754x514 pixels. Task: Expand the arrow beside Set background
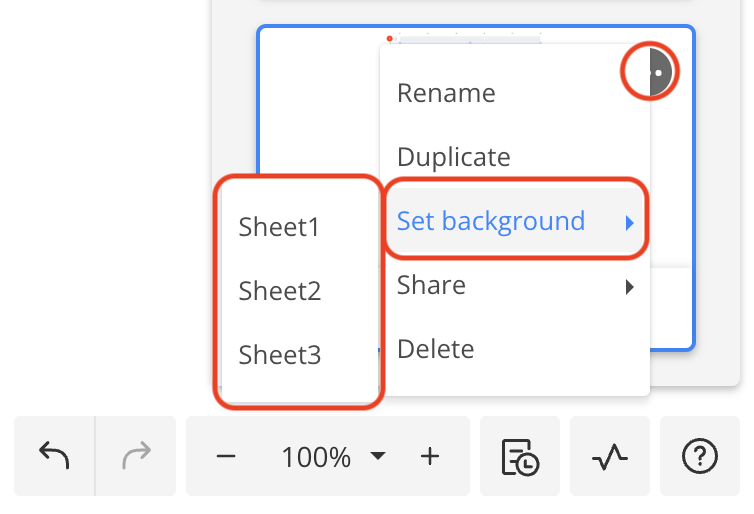click(630, 222)
